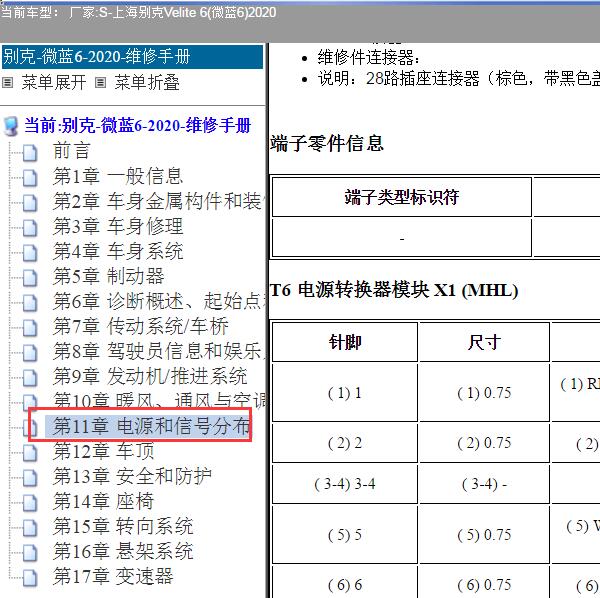Click the page icon next to 第16章 悬架系统
The image size is (600, 598).
tap(30, 553)
